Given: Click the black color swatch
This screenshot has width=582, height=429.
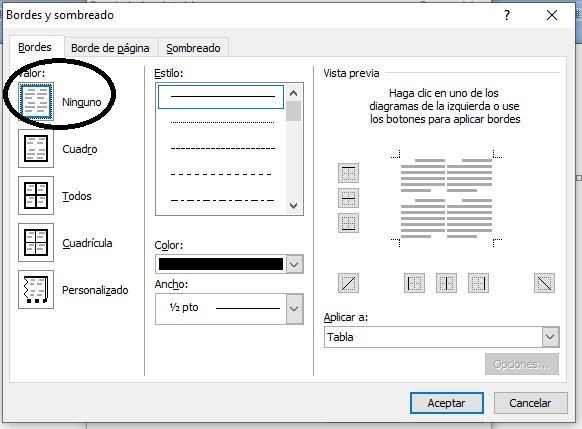Looking at the screenshot, I should point(221,264).
